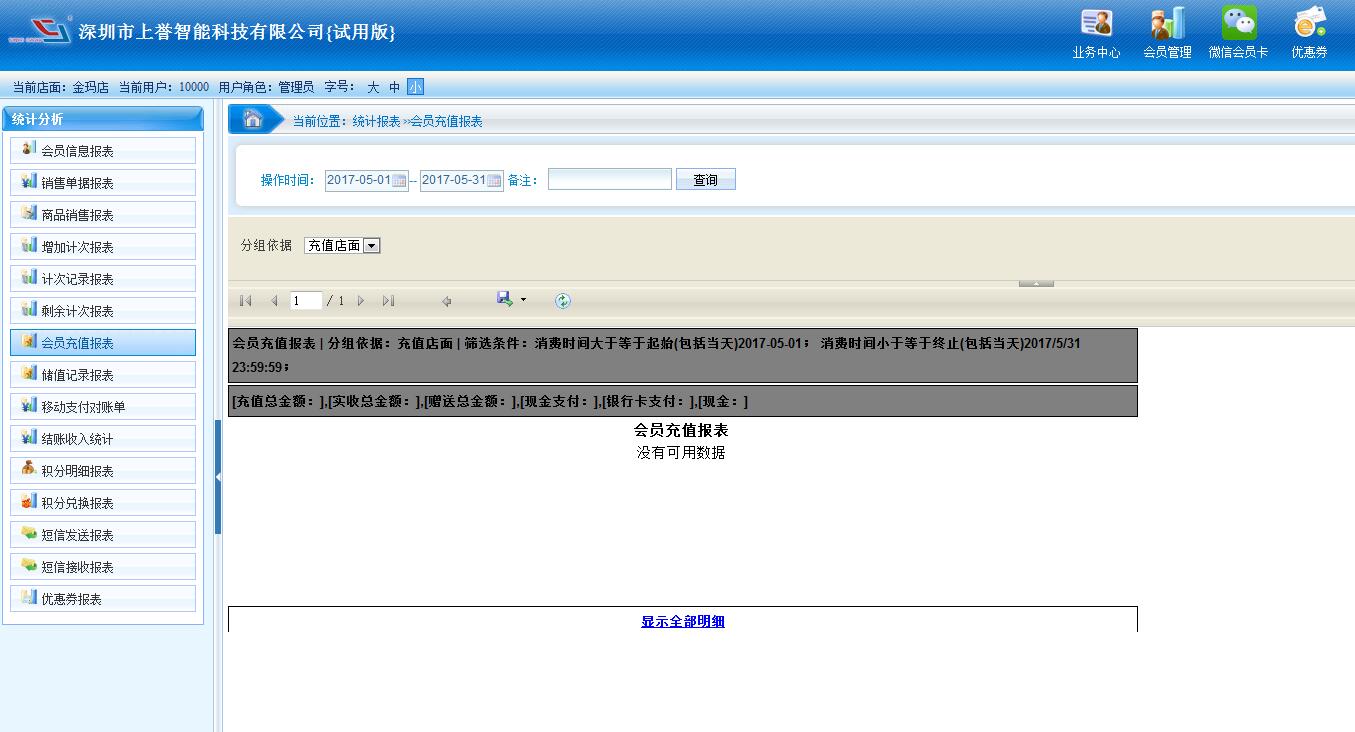This screenshot has height=732, width=1355.
Task: Set font size to 小
Action: click(x=415, y=88)
